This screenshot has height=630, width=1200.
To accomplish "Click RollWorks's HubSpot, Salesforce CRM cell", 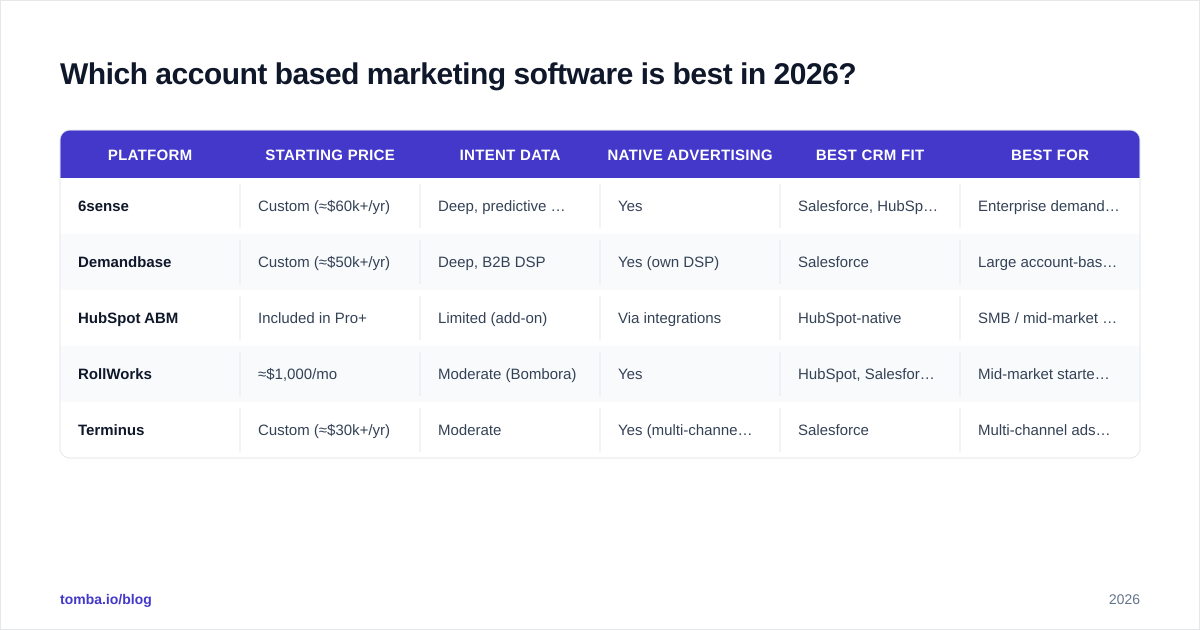I will 870,374.
